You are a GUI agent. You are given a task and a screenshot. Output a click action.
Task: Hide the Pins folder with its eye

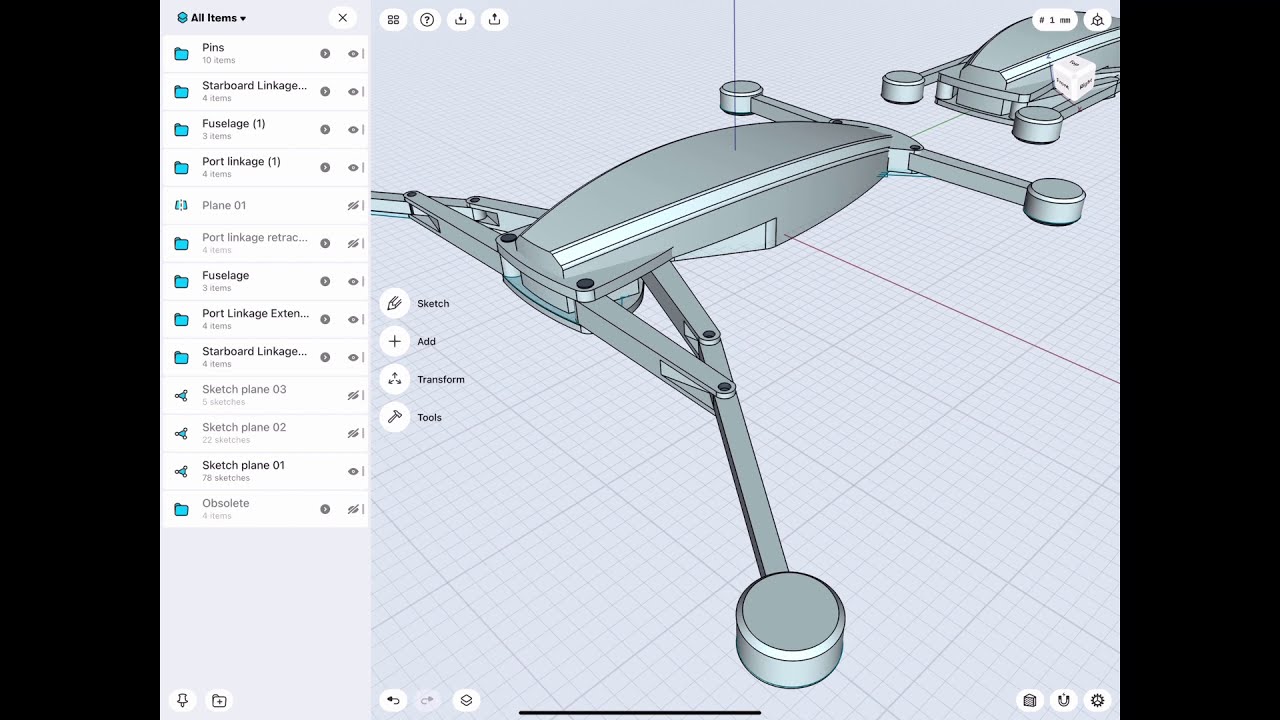coord(353,54)
